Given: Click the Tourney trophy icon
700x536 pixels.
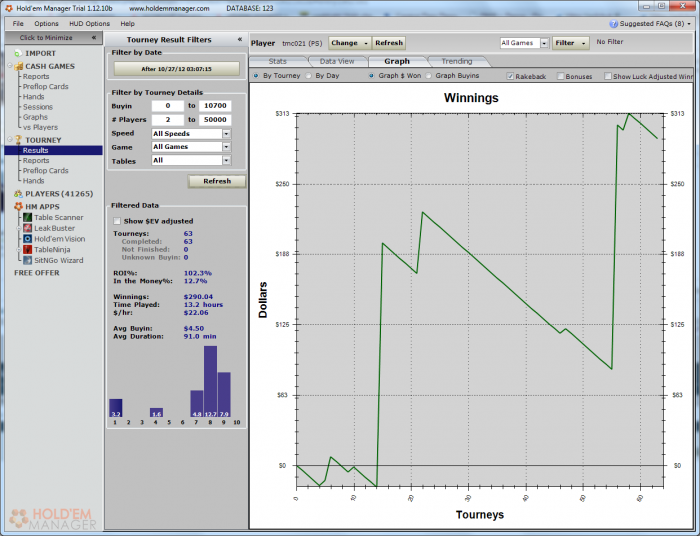Looking at the screenshot, I should (x=18, y=140).
